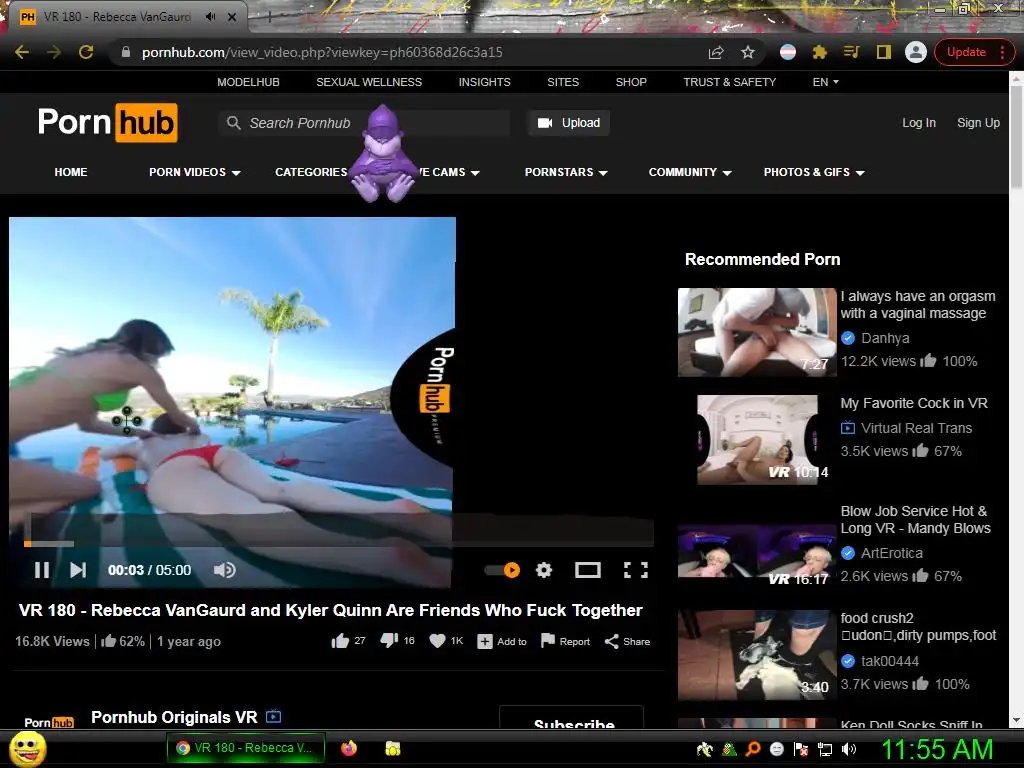Mute the tab via its speaker icon
This screenshot has width=1024, height=768.
[x=210, y=17]
